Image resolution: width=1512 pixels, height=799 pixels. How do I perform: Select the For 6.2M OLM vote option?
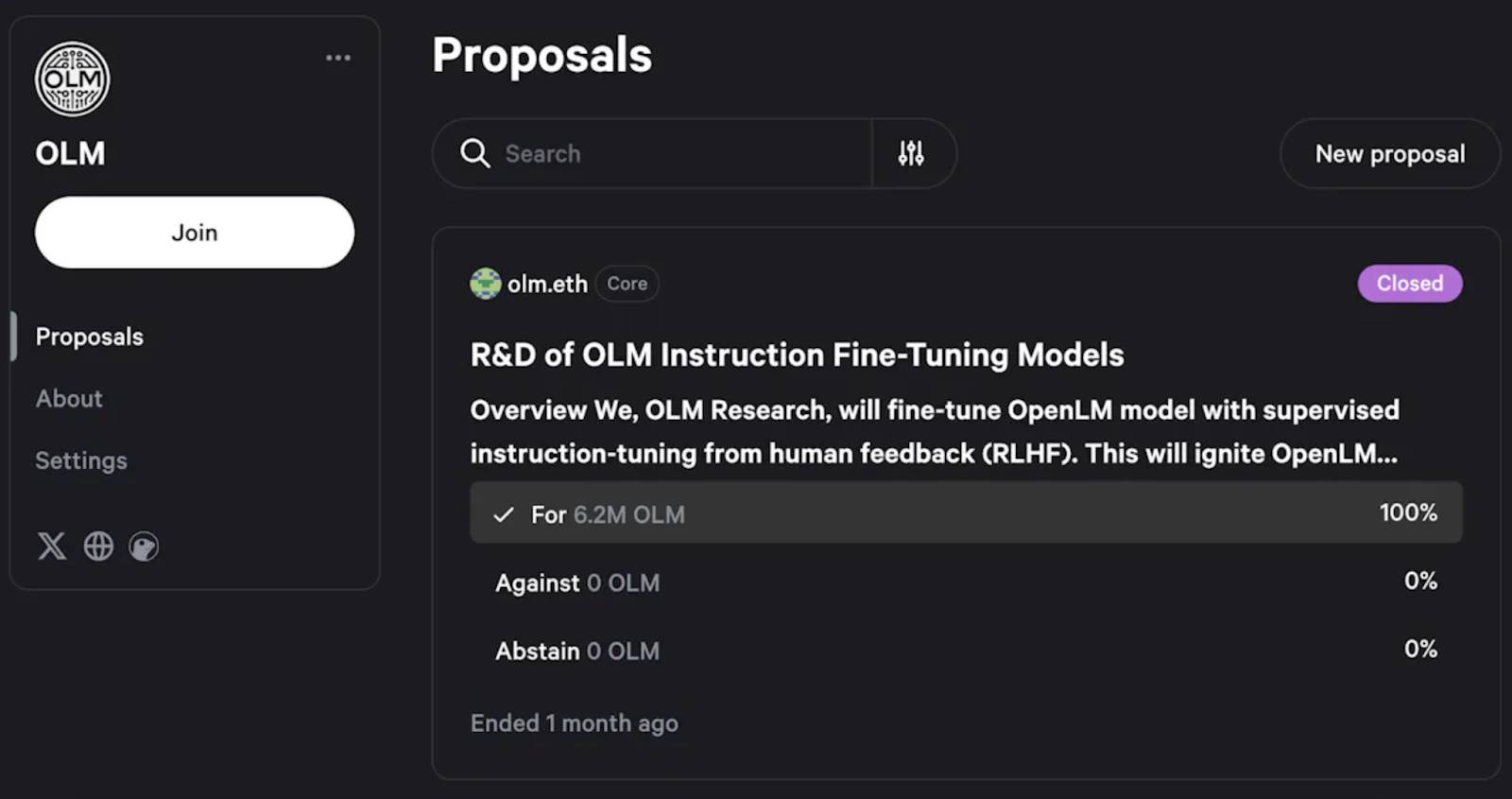966,513
